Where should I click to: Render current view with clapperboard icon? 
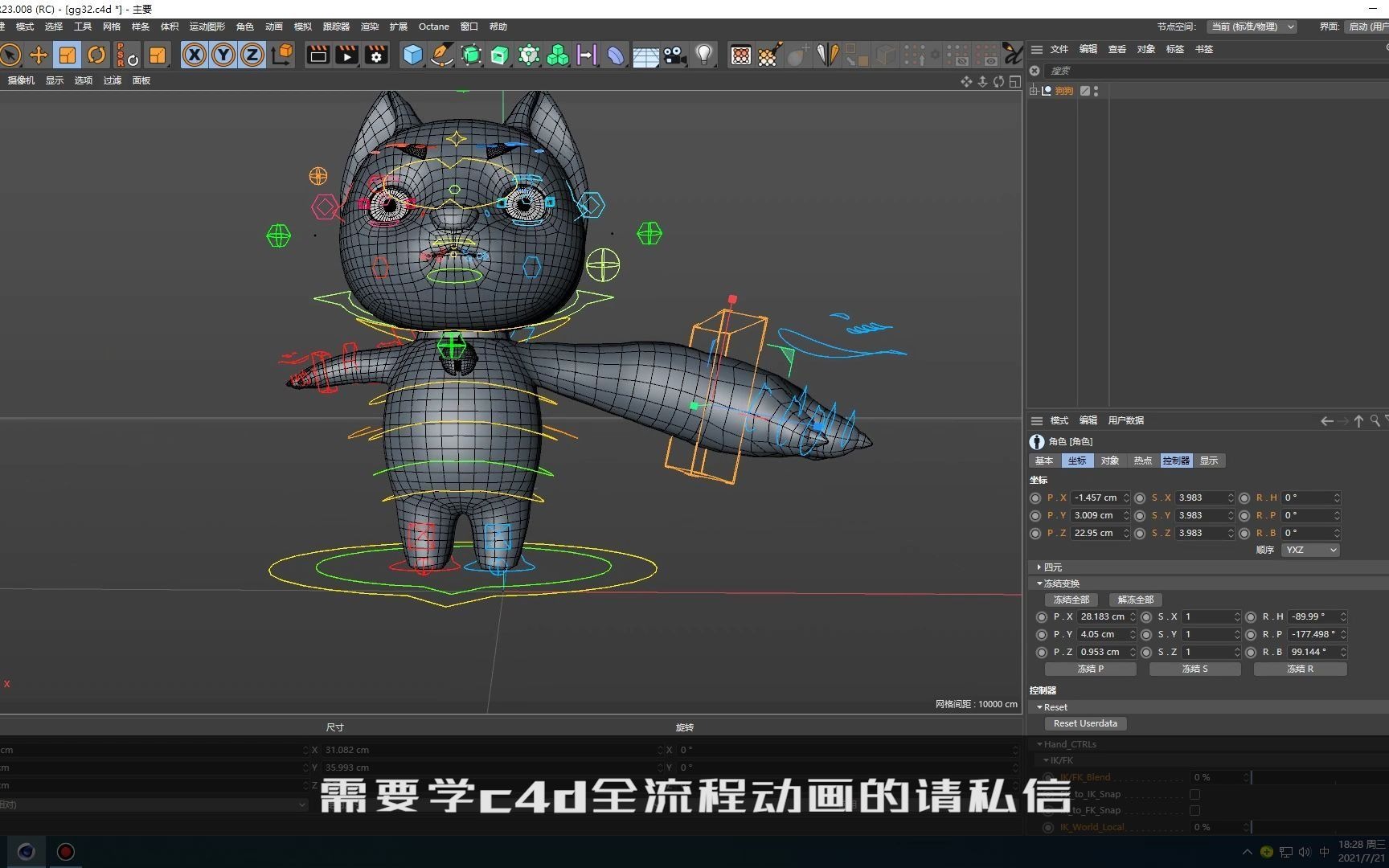click(x=346, y=55)
